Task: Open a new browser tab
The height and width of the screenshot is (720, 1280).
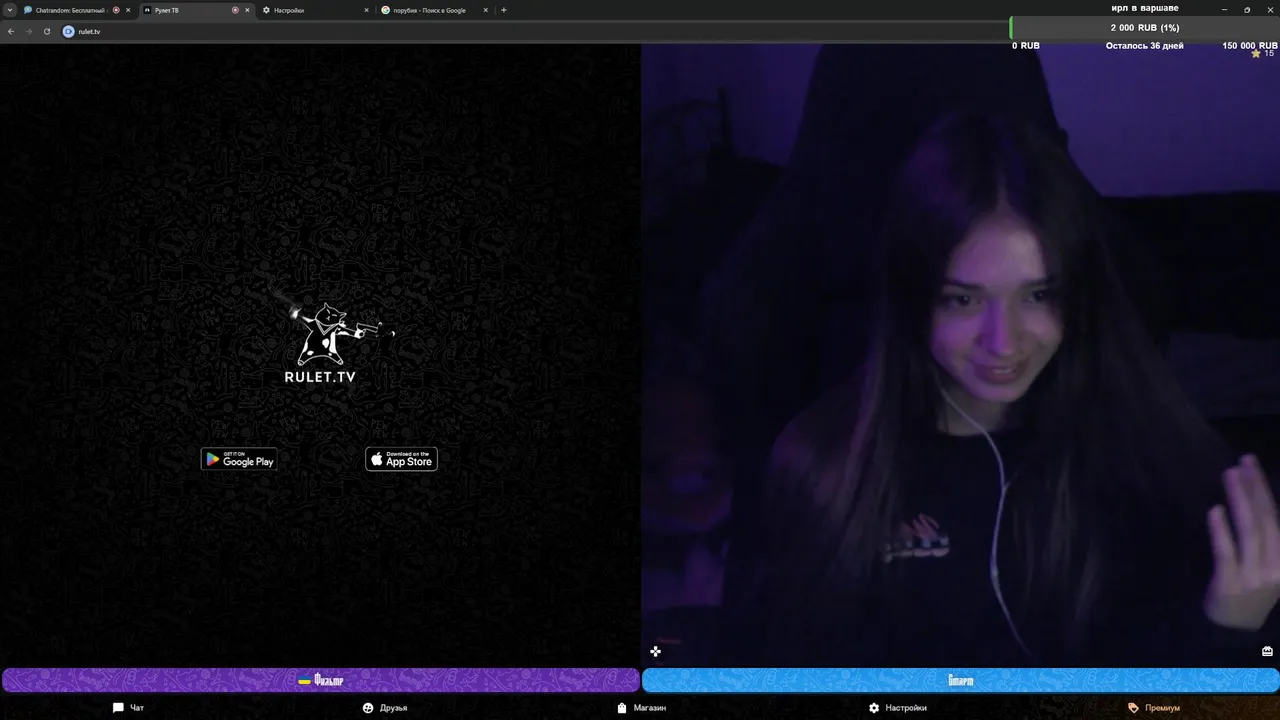Action: (x=504, y=10)
